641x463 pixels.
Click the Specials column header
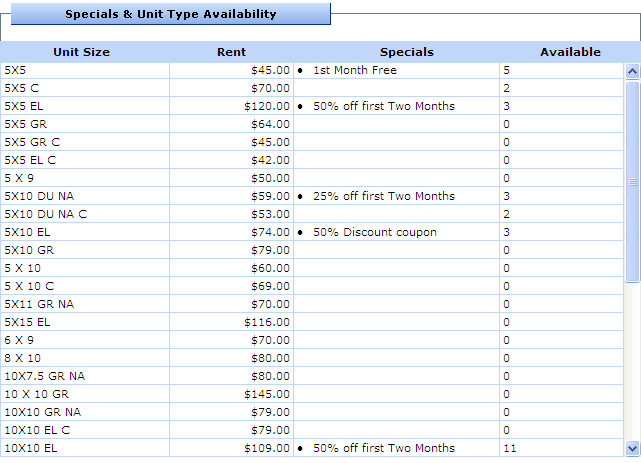pos(407,52)
